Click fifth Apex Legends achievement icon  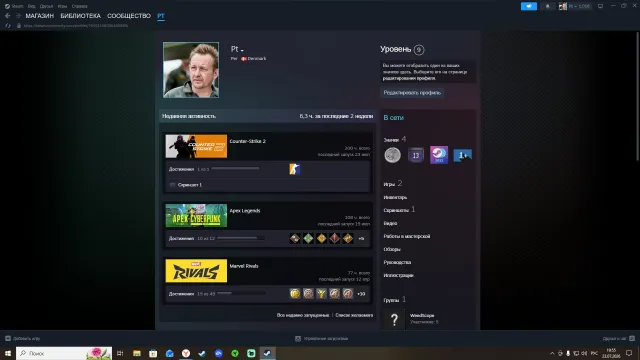click(348, 238)
